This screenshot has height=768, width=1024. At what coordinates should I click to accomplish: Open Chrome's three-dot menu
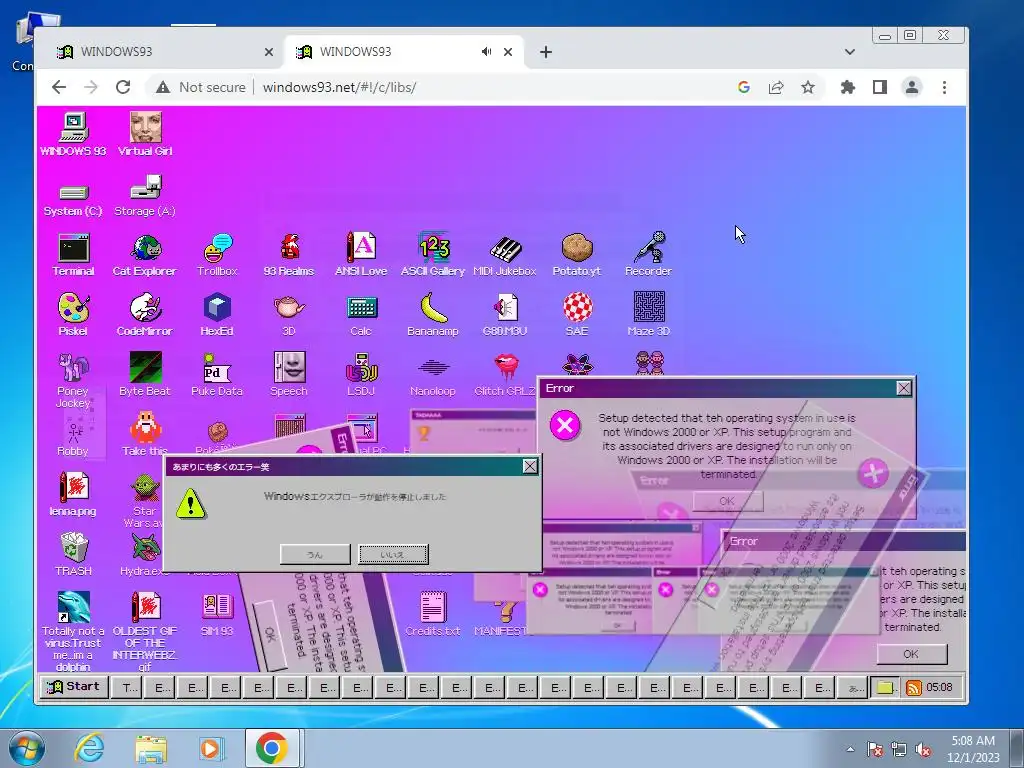tap(944, 88)
